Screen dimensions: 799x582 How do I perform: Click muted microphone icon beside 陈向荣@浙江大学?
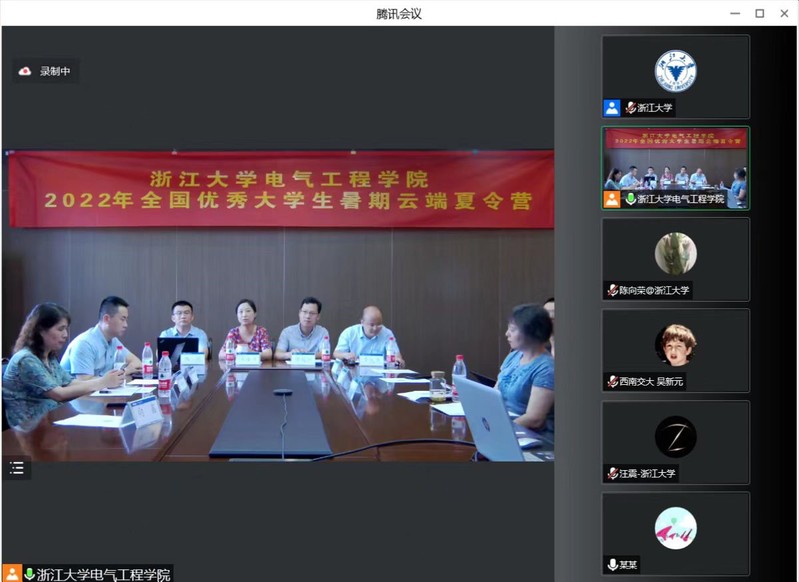(x=612, y=290)
